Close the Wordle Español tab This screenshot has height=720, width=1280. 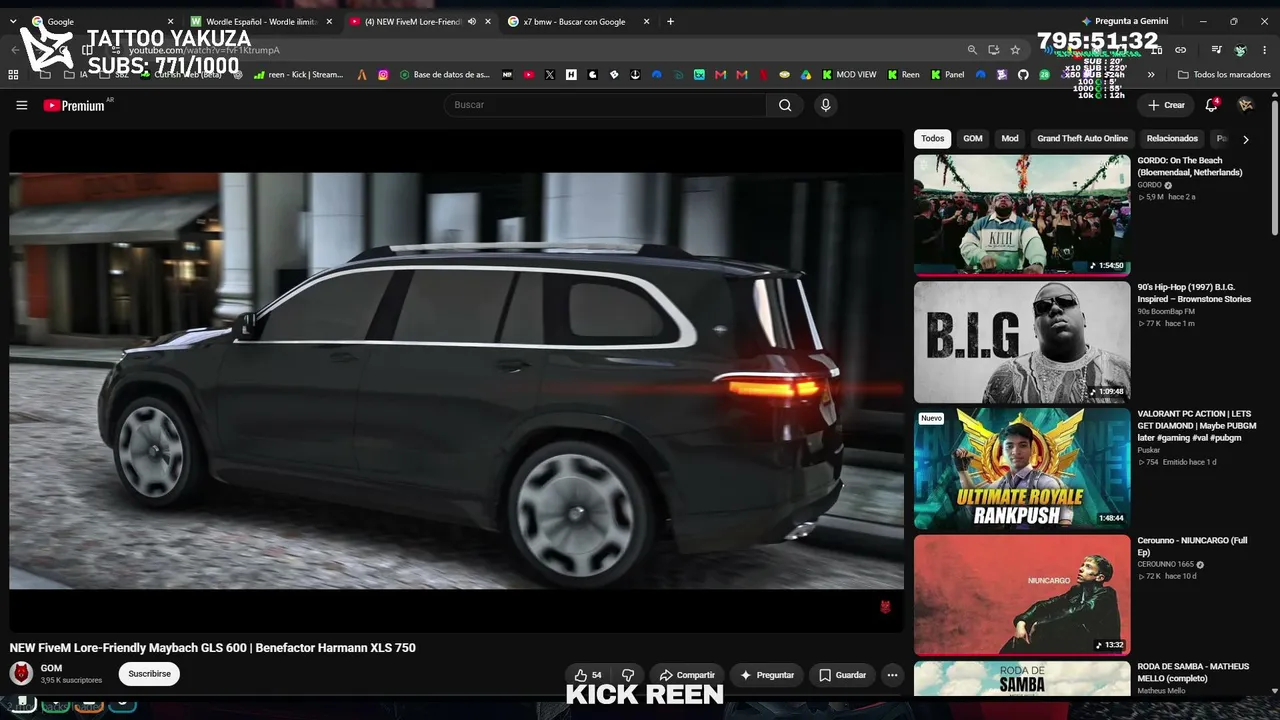[x=329, y=21]
